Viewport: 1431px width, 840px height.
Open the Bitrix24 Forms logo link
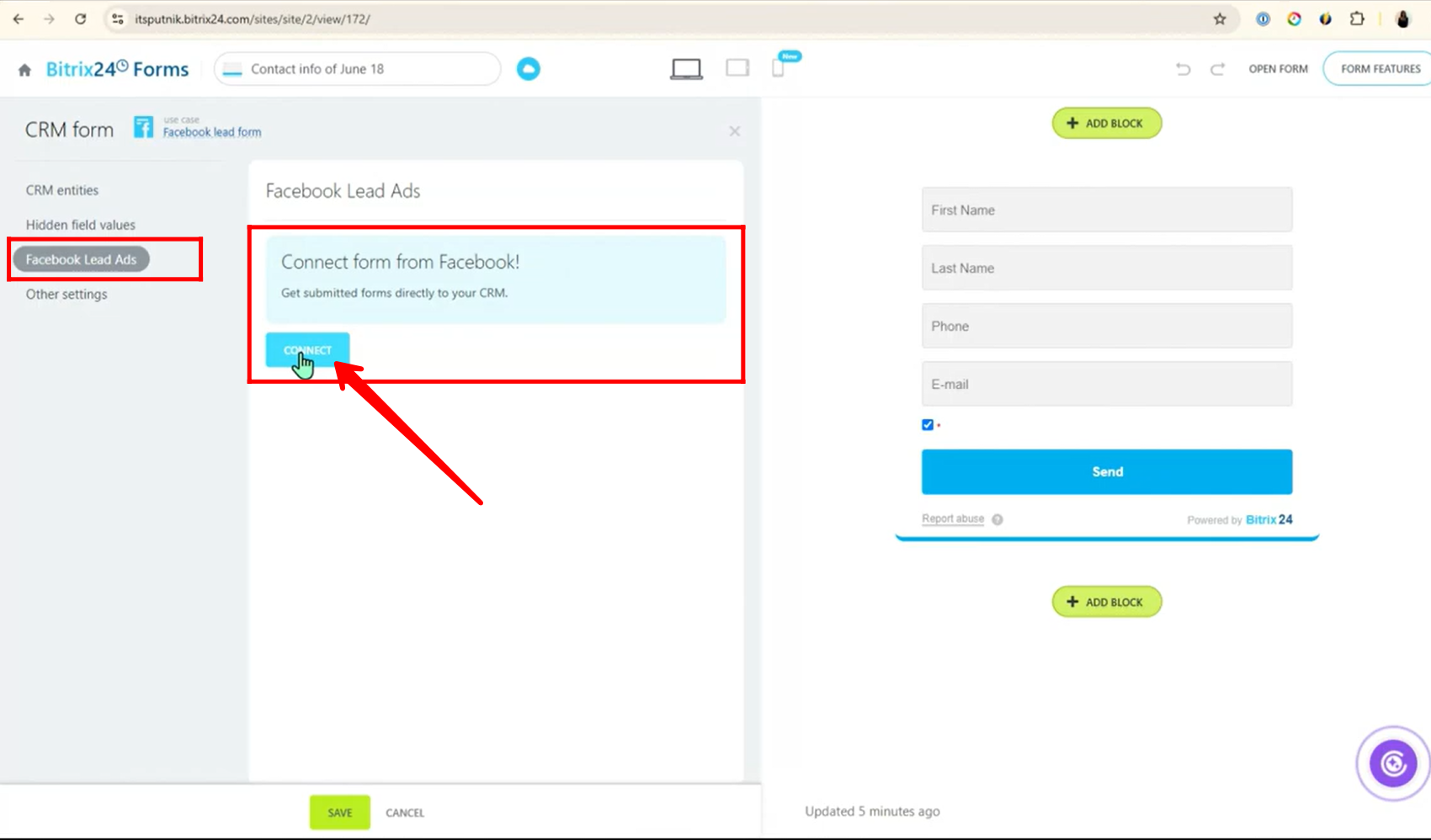click(117, 69)
